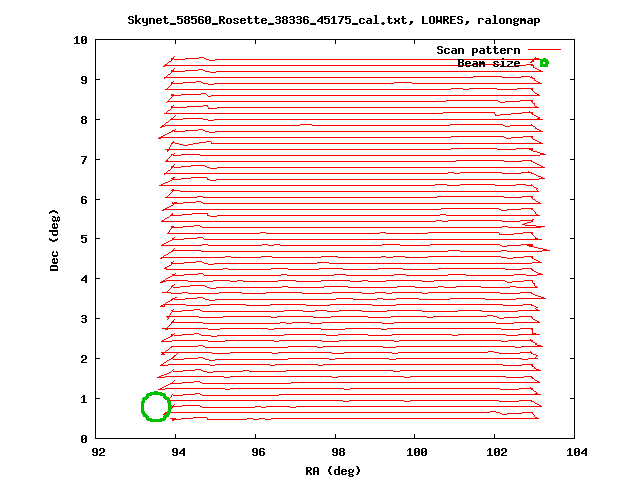Screen dimensions: 640x480
Task: Click the y-axis tick label 3
Action: click(84, 319)
